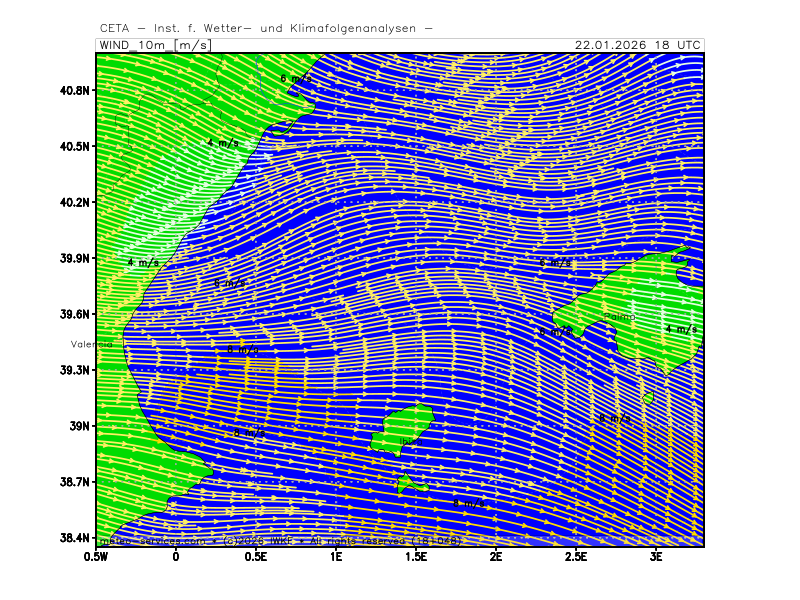Click the 2E longitude axis label
This screenshot has width=800, height=600.
click(x=496, y=556)
